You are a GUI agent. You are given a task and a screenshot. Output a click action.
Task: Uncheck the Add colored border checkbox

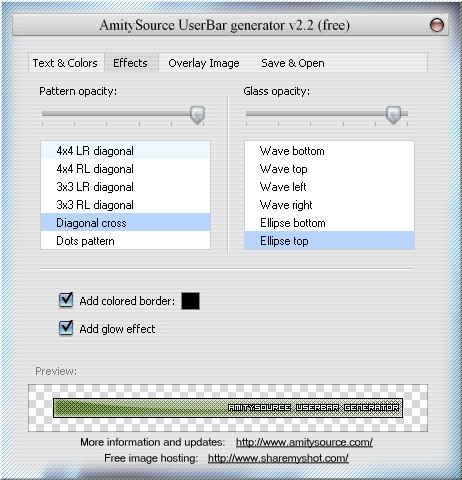point(66,300)
